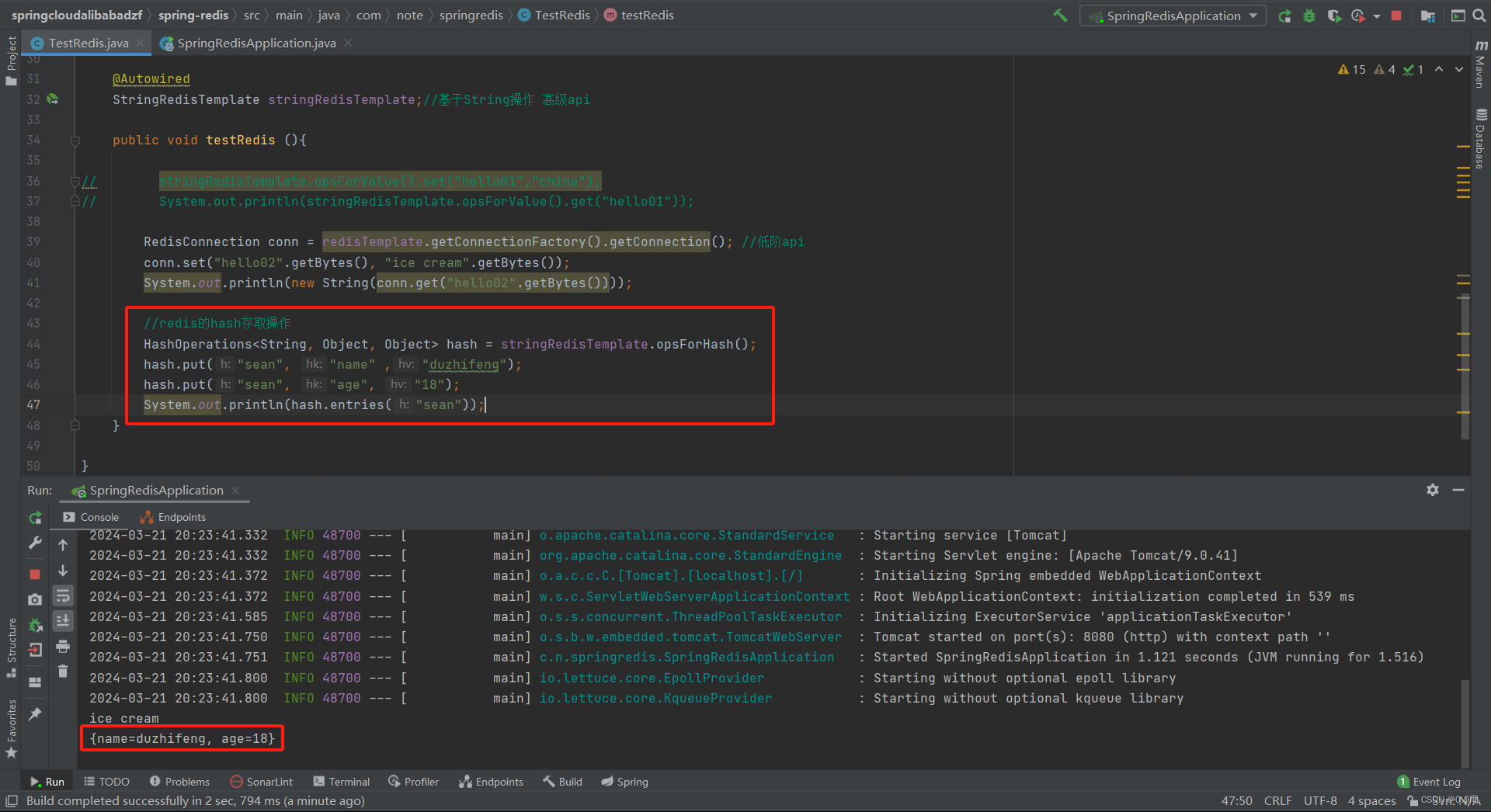Open line separator CRLF selector
1491x812 pixels.
pos(1277,800)
